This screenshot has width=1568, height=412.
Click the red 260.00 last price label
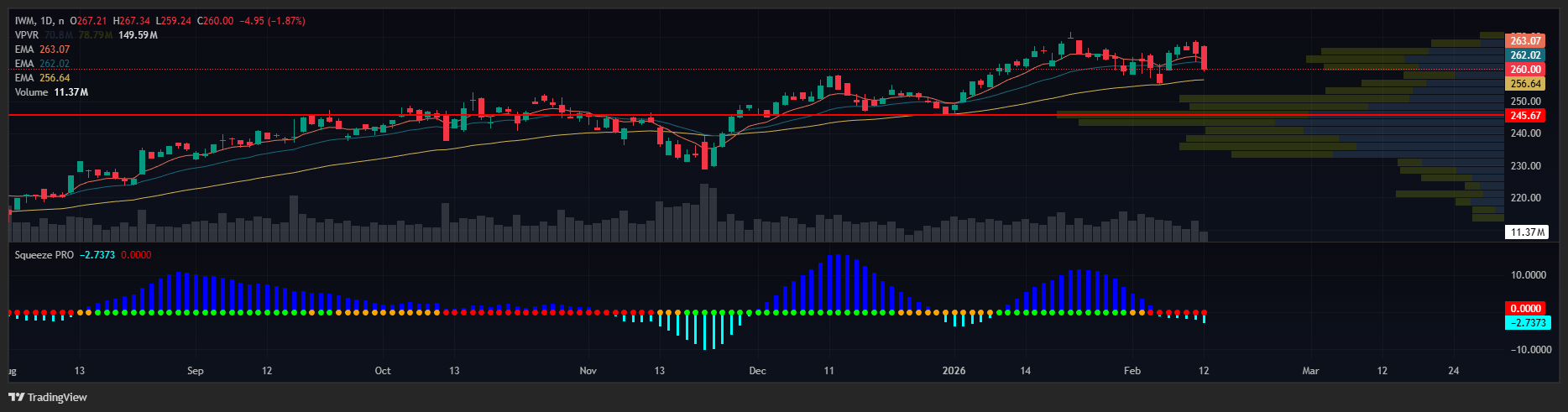click(x=1525, y=70)
